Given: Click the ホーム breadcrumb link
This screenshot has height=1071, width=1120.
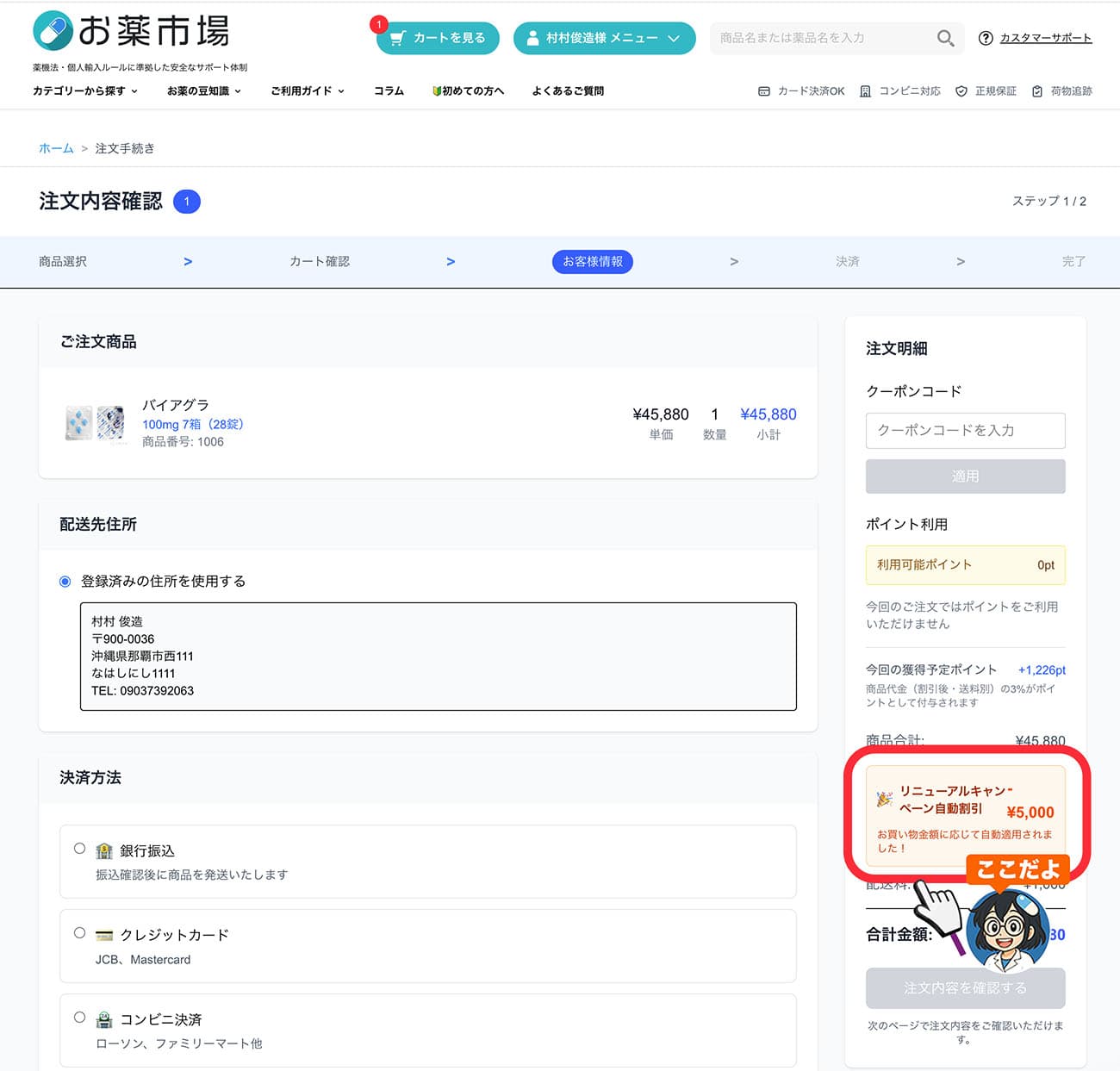Looking at the screenshot, I should (x=55, y=148).
